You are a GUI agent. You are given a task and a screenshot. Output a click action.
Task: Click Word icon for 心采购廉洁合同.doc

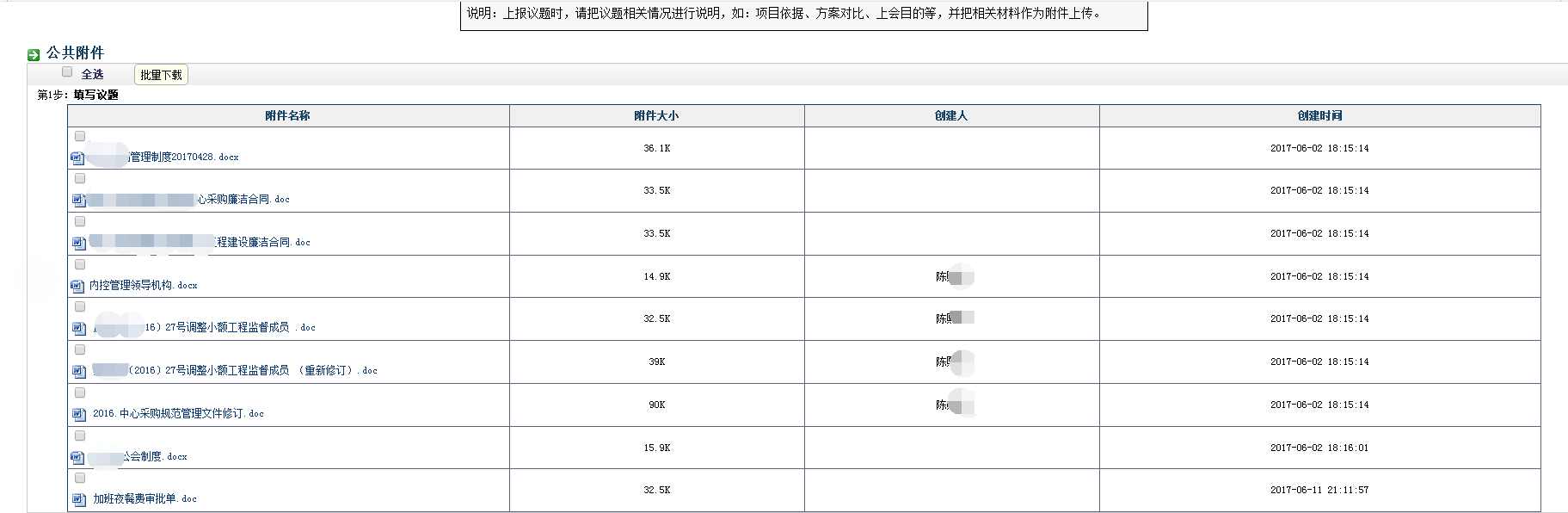[78, 200]
